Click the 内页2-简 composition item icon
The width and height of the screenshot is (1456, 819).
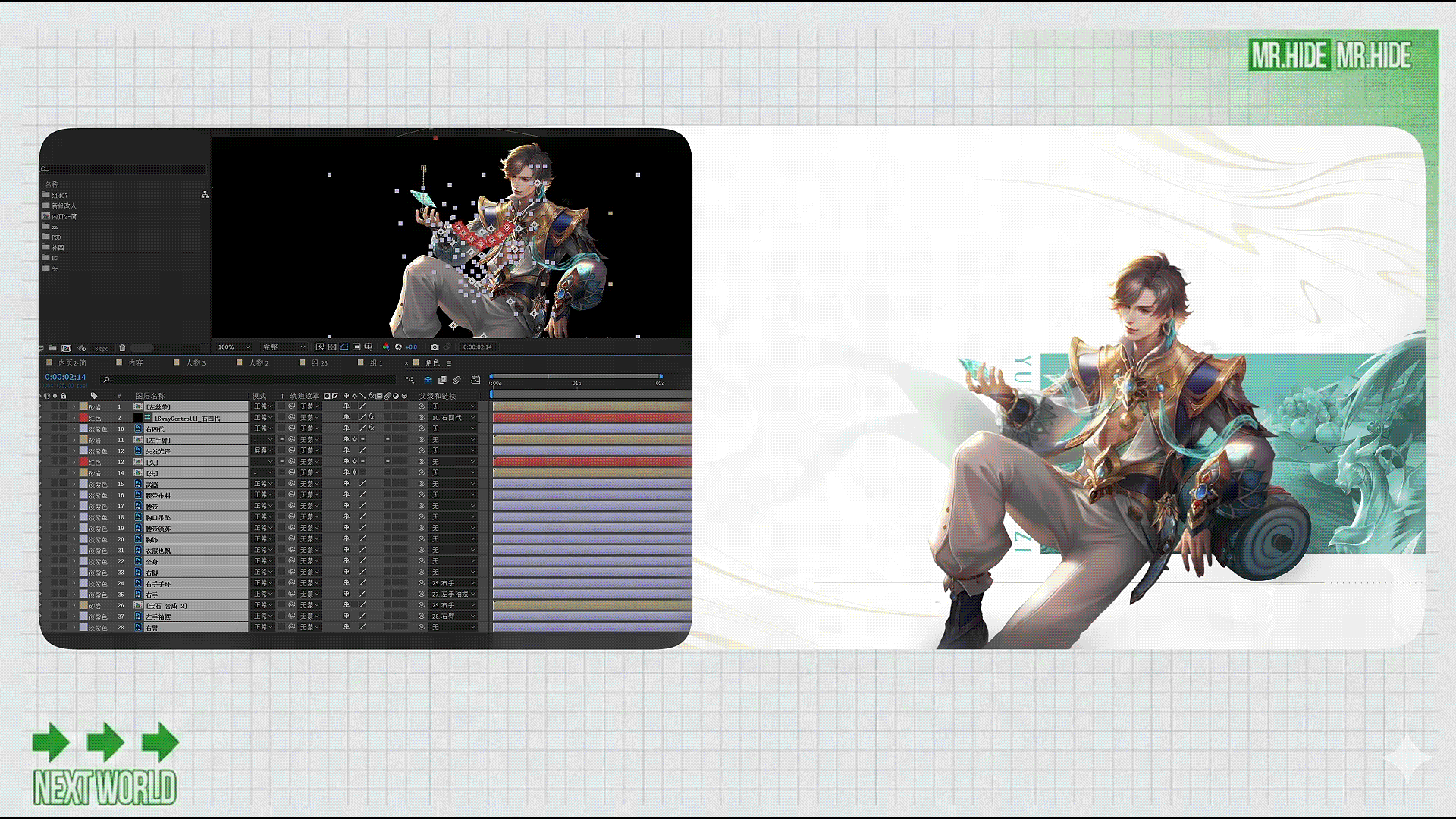click(45, 216)
